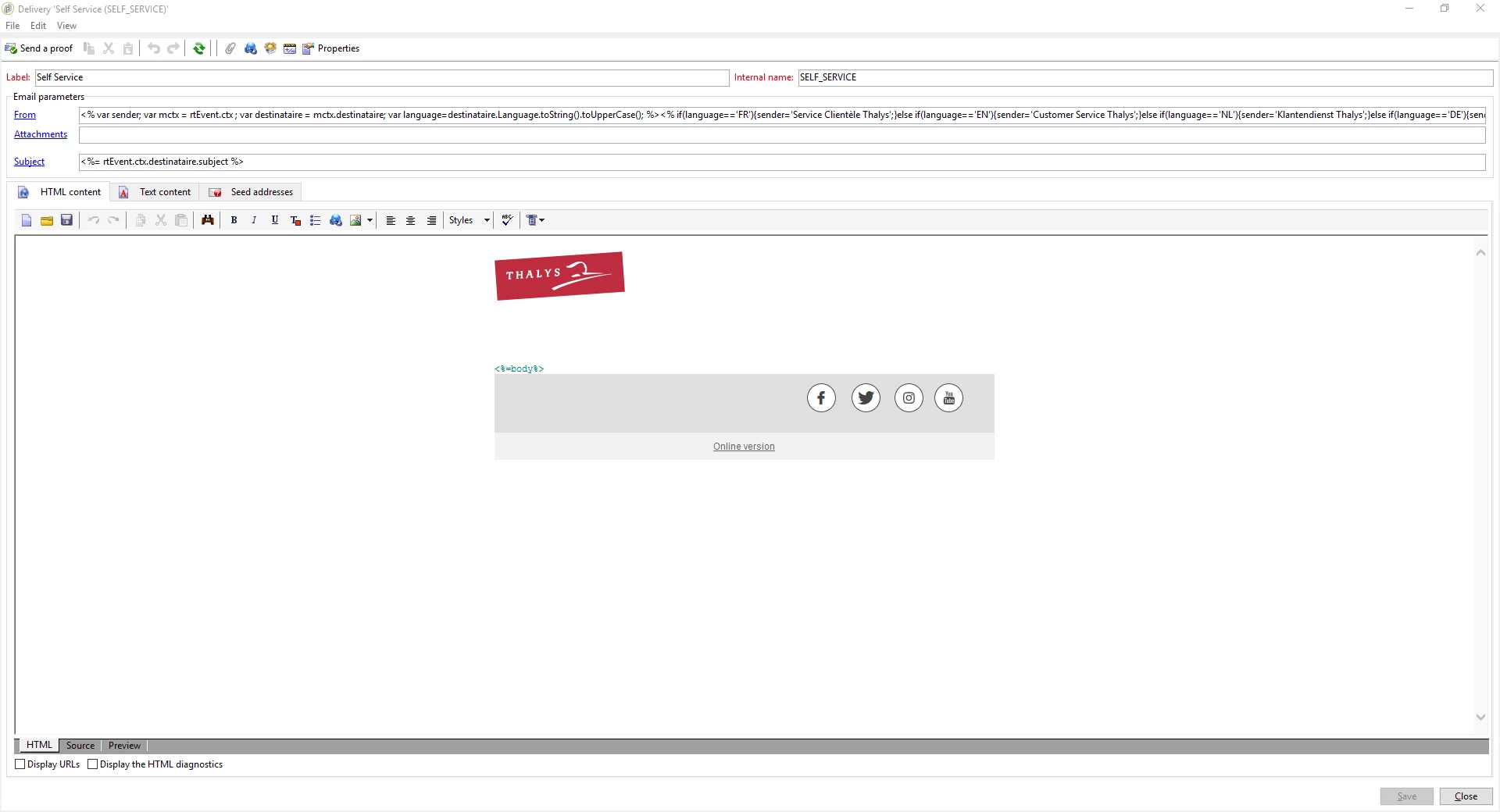Enable Display the HTML diagnostics checkbox
This screenshot has height=812, width=1500.
point(93,764)
